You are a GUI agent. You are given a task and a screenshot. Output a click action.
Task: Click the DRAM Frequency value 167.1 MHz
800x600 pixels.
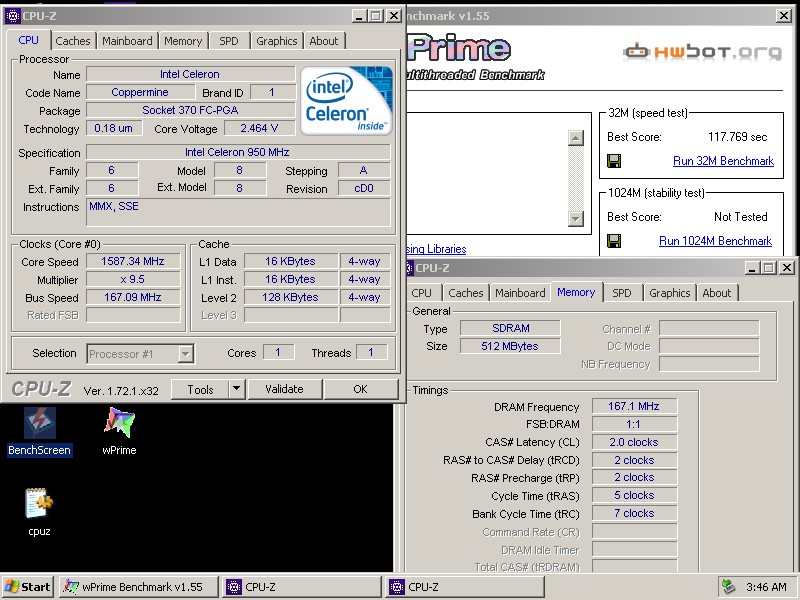634,406
